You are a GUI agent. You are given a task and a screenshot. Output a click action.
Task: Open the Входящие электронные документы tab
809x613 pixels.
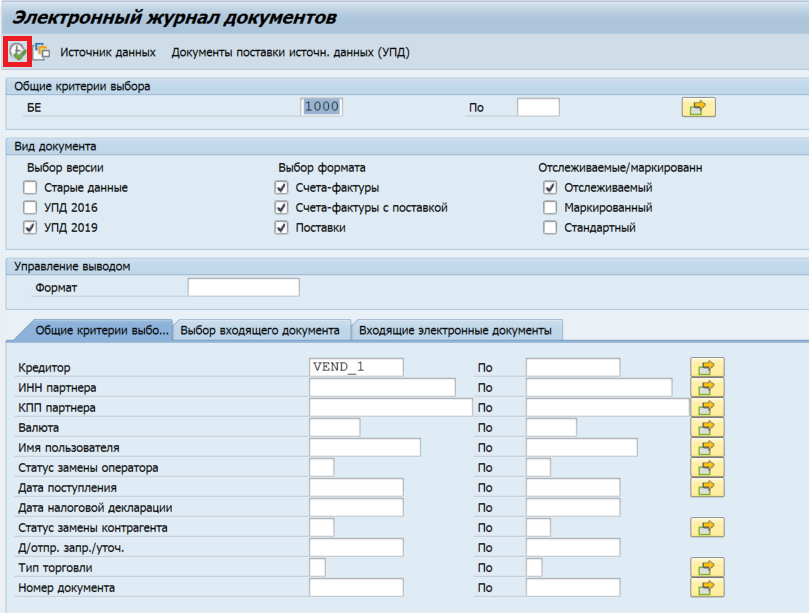455,330
